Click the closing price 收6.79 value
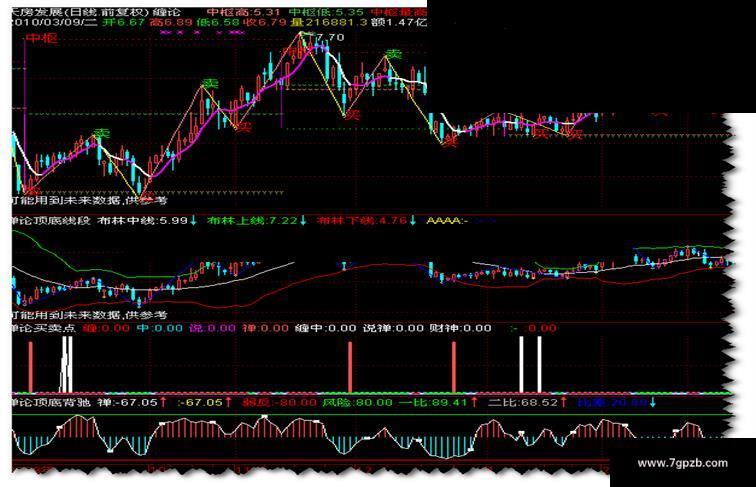Screen dimensions: 756x487 click(x=267, y=22)
